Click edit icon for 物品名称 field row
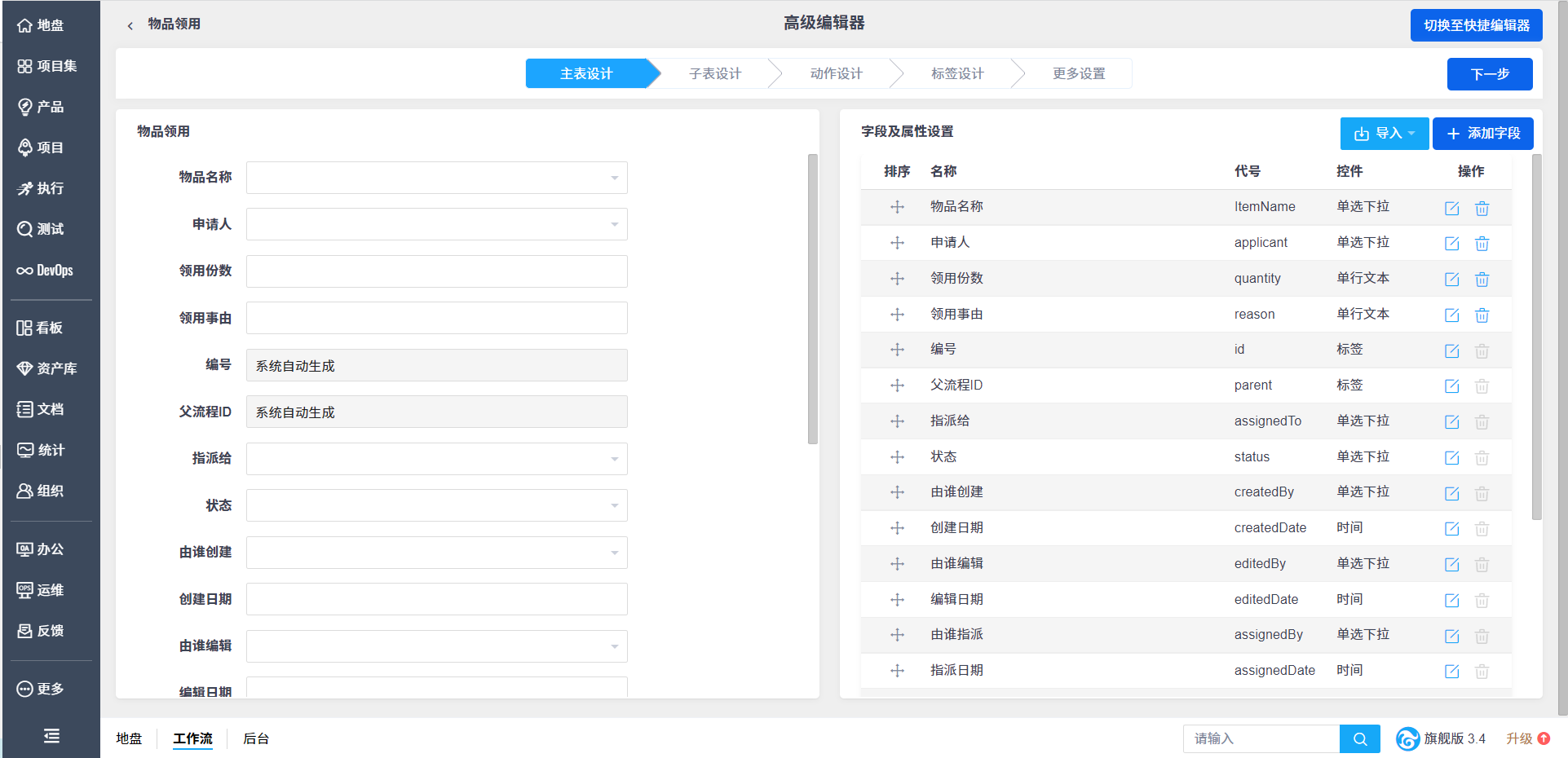 (x=1451, y=208)
